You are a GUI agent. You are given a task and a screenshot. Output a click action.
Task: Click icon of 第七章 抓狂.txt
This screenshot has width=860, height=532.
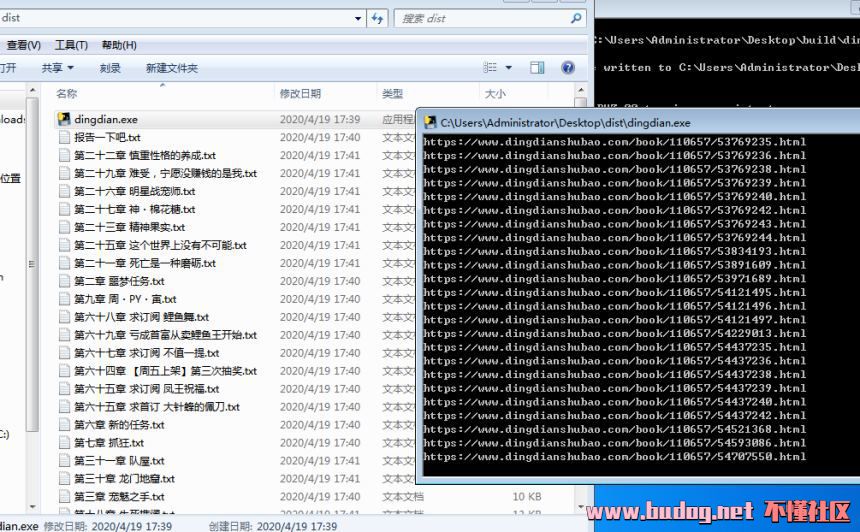pyautogui.click(x=64, y=443)
